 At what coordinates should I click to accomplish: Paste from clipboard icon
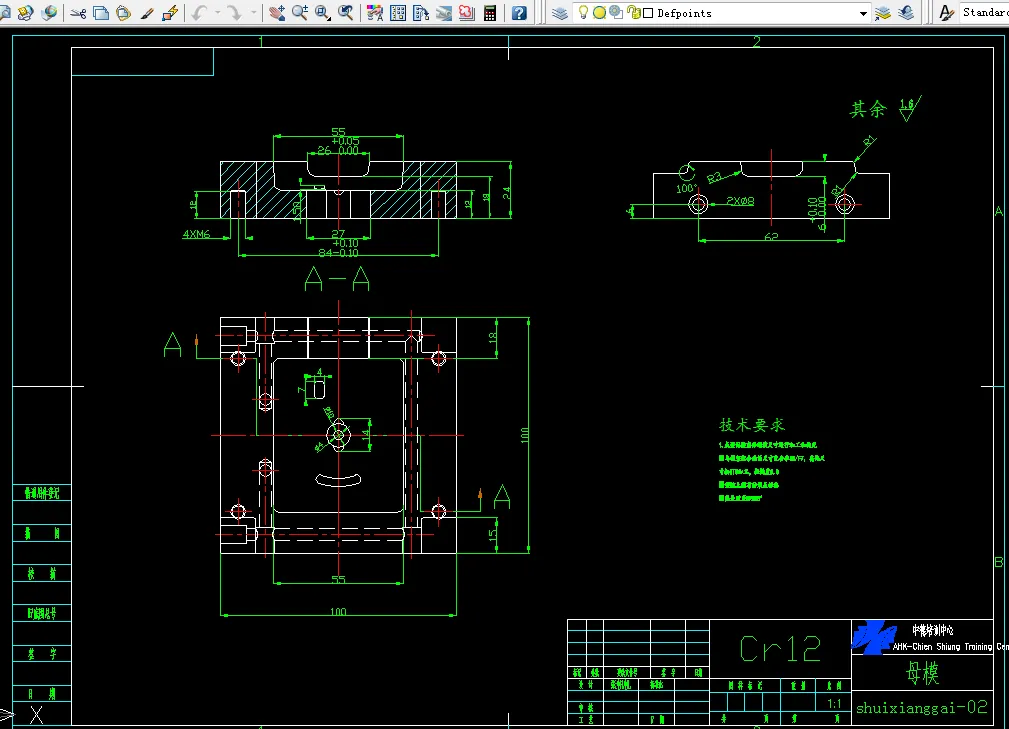tap(124, 12)
